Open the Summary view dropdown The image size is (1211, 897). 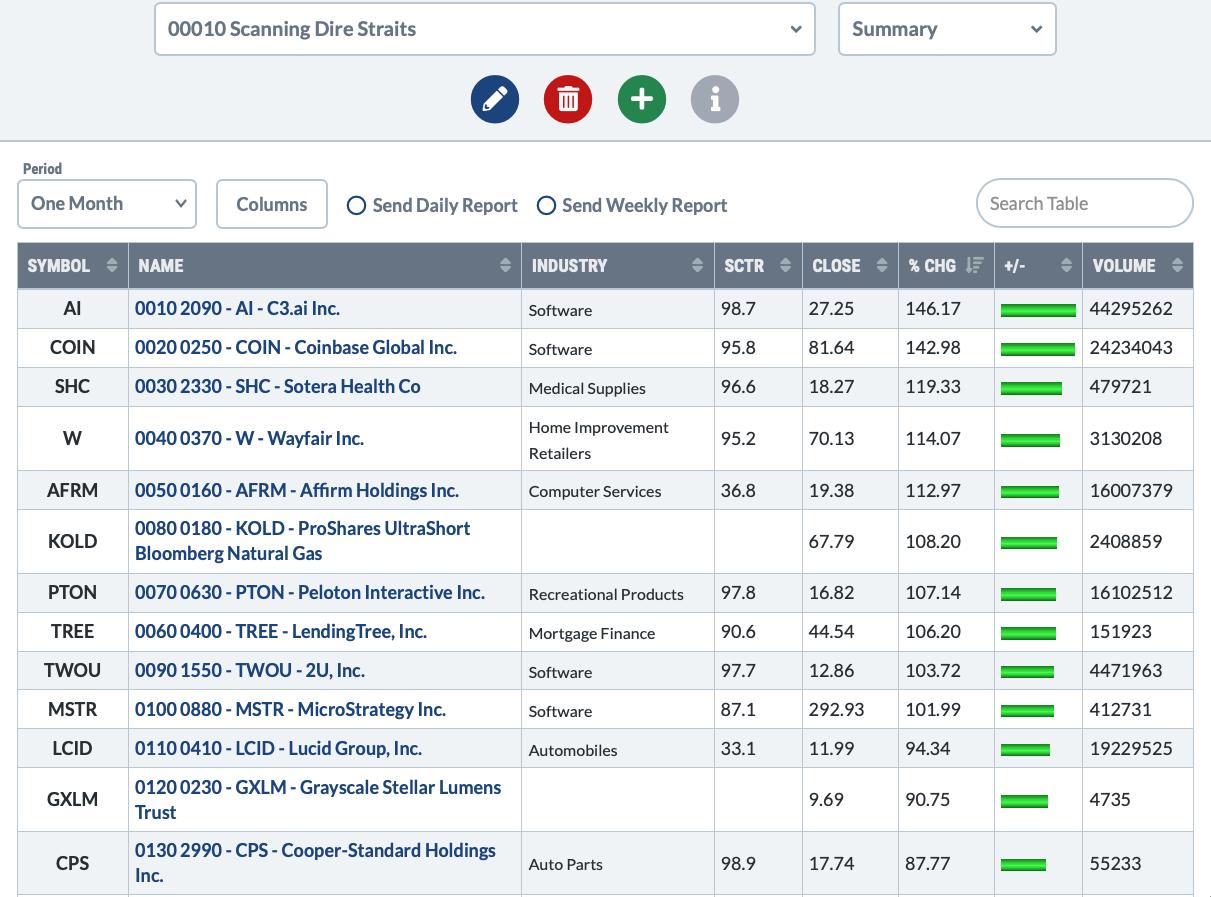[946, 29]
